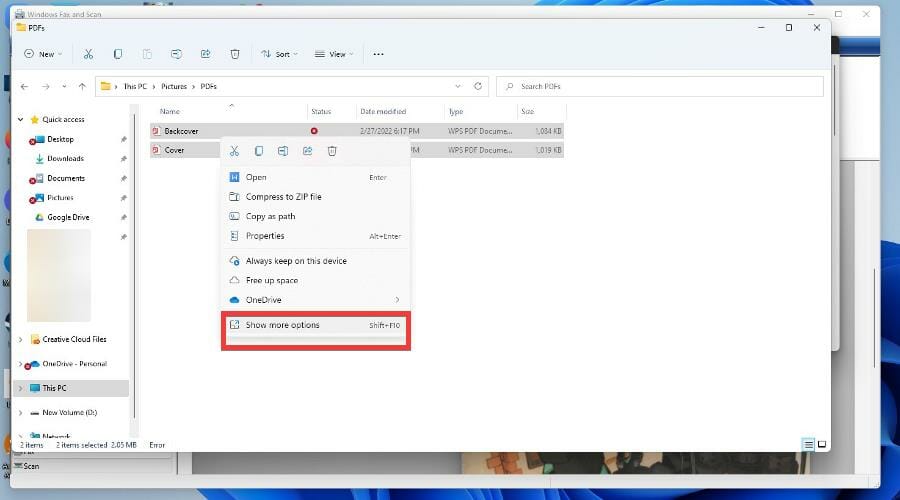Switch to details view icon in status bar
Screen dimensions: 900x500
click(x=808, y=444)
